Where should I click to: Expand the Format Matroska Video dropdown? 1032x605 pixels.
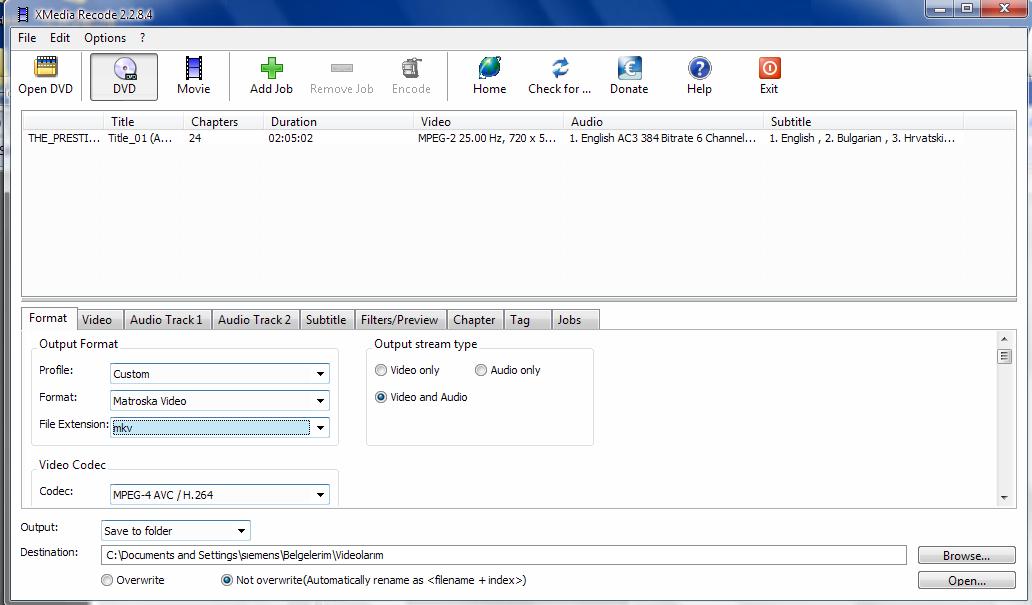tap(320, 401)
